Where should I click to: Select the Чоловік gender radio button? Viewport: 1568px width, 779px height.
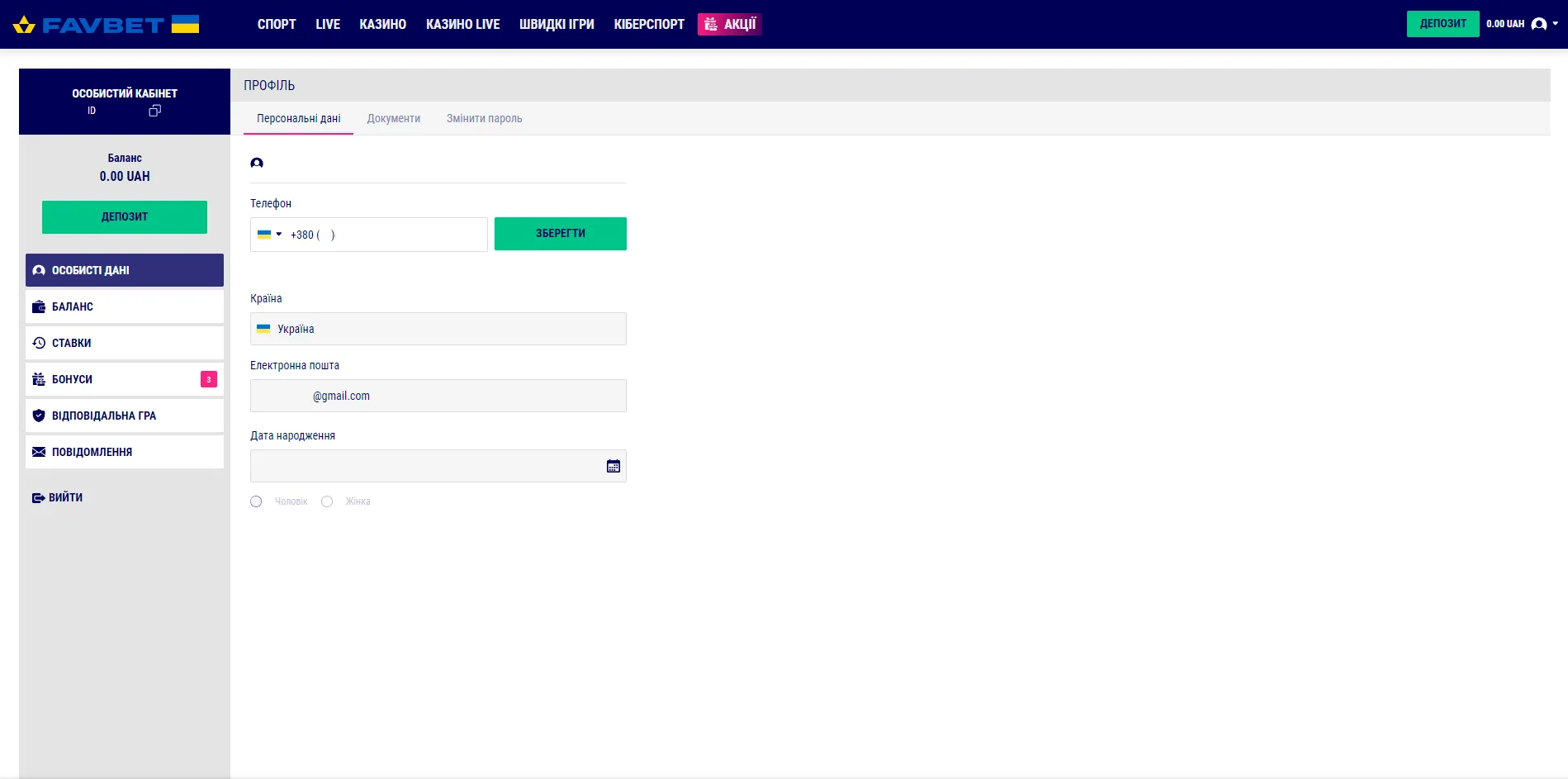pyautogui.click(x=256, y=501)
